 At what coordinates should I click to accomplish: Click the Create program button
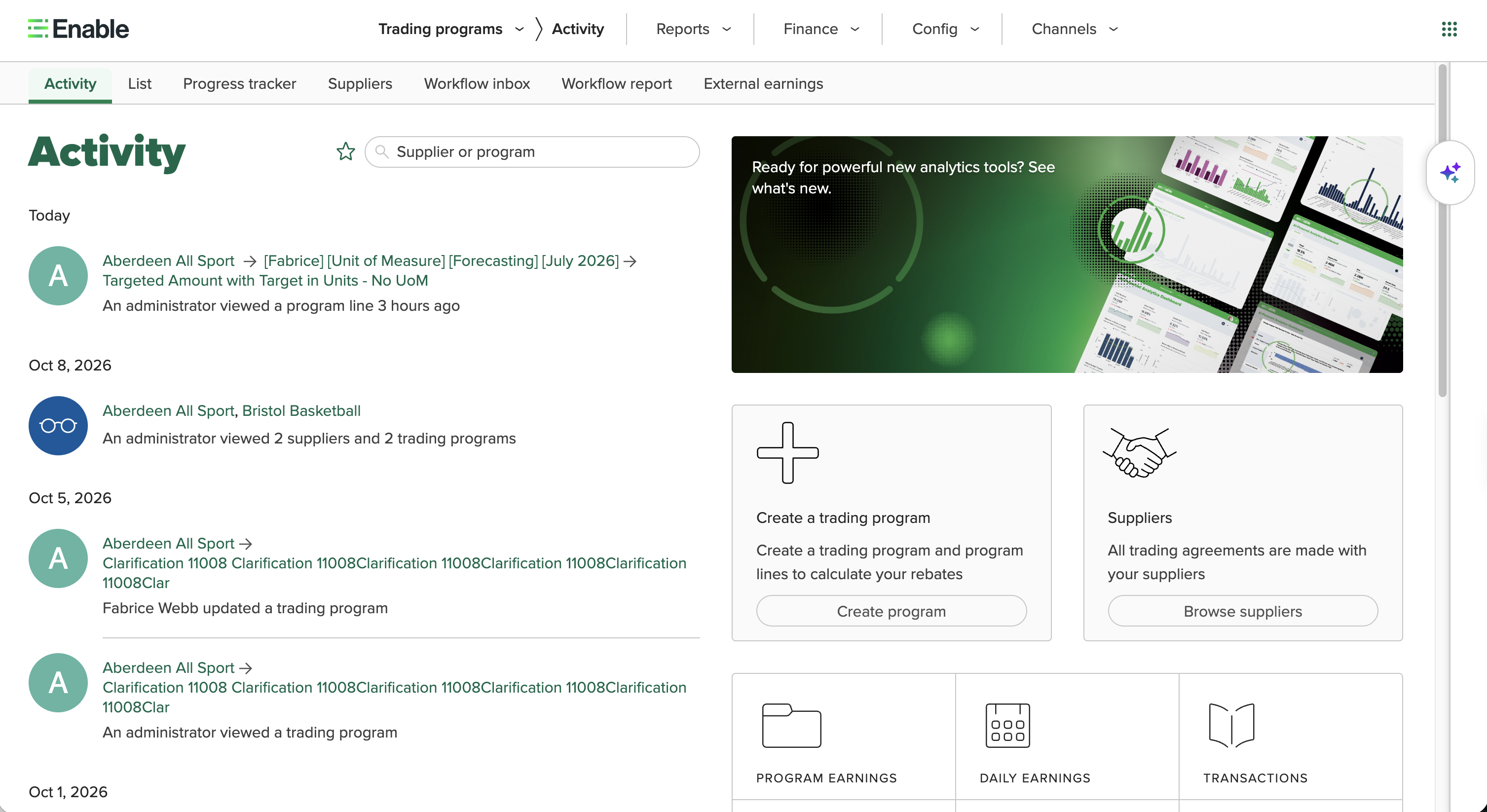(x=892, y=611)
